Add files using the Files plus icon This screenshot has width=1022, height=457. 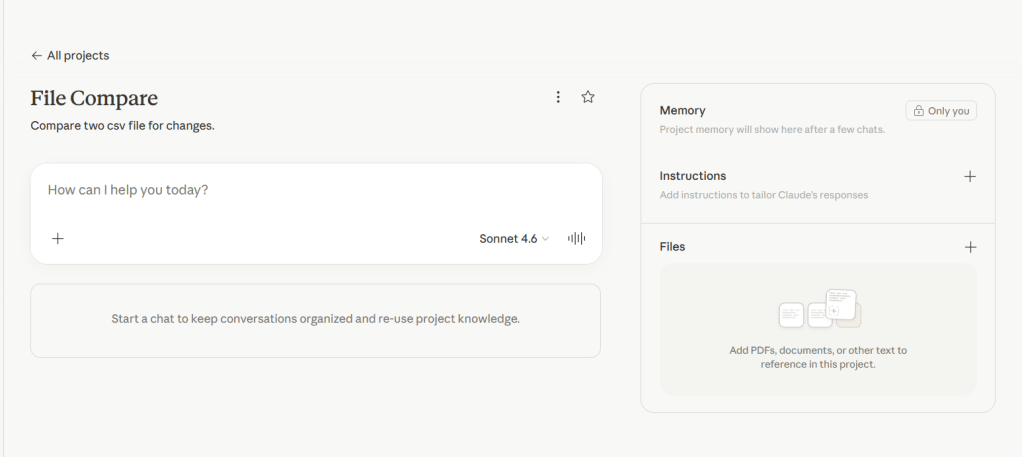pyautogui.click(x=969, y=247)
